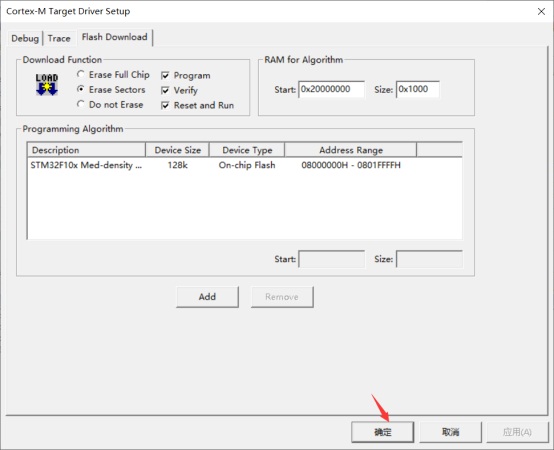This screenshot has height=450, width=554.
Task: Click the 取消 cancel button
Action: pos(450,432)
